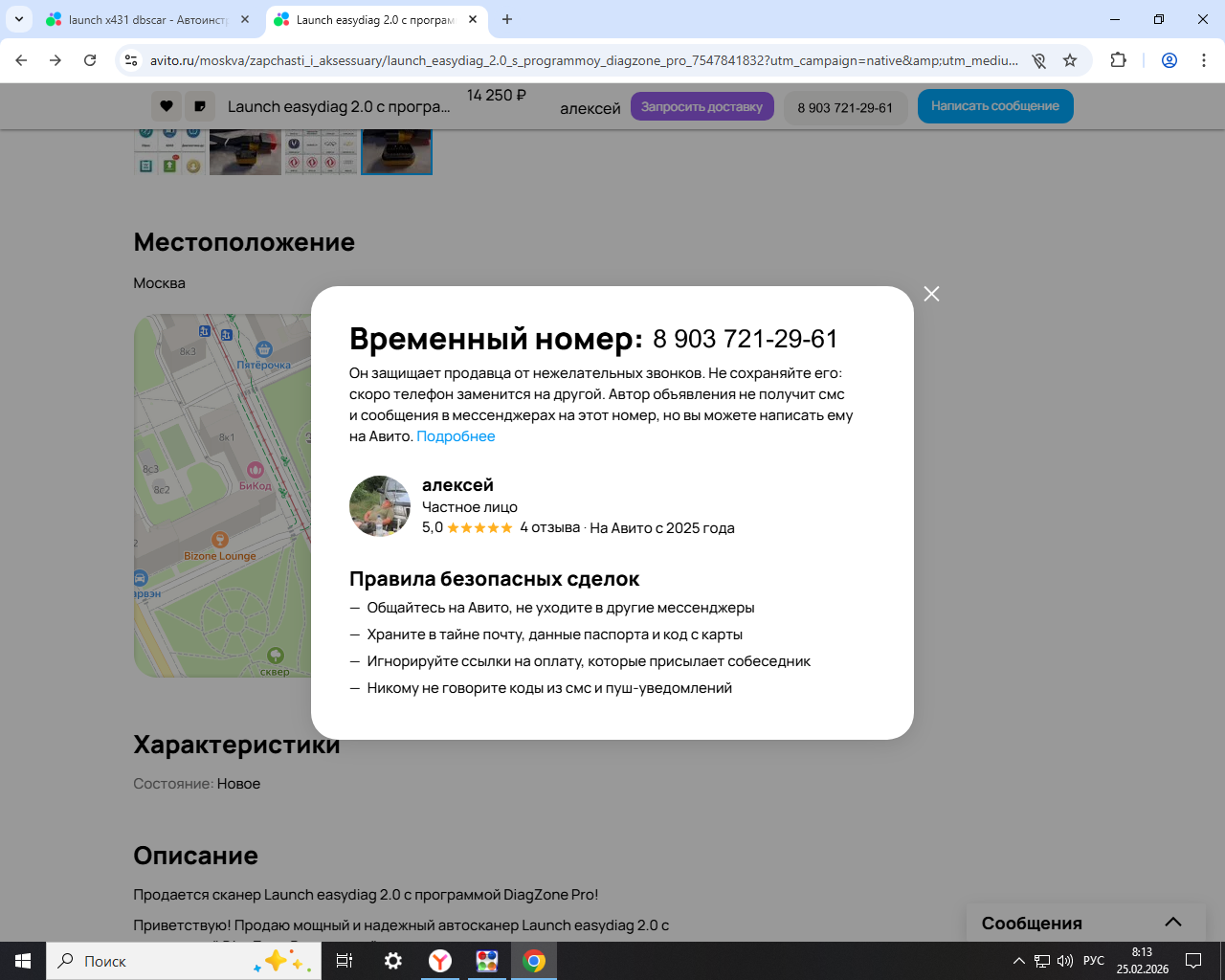Go forward in browser history
The width and height of the screenshot is (1225, 980).
[56, 60]
